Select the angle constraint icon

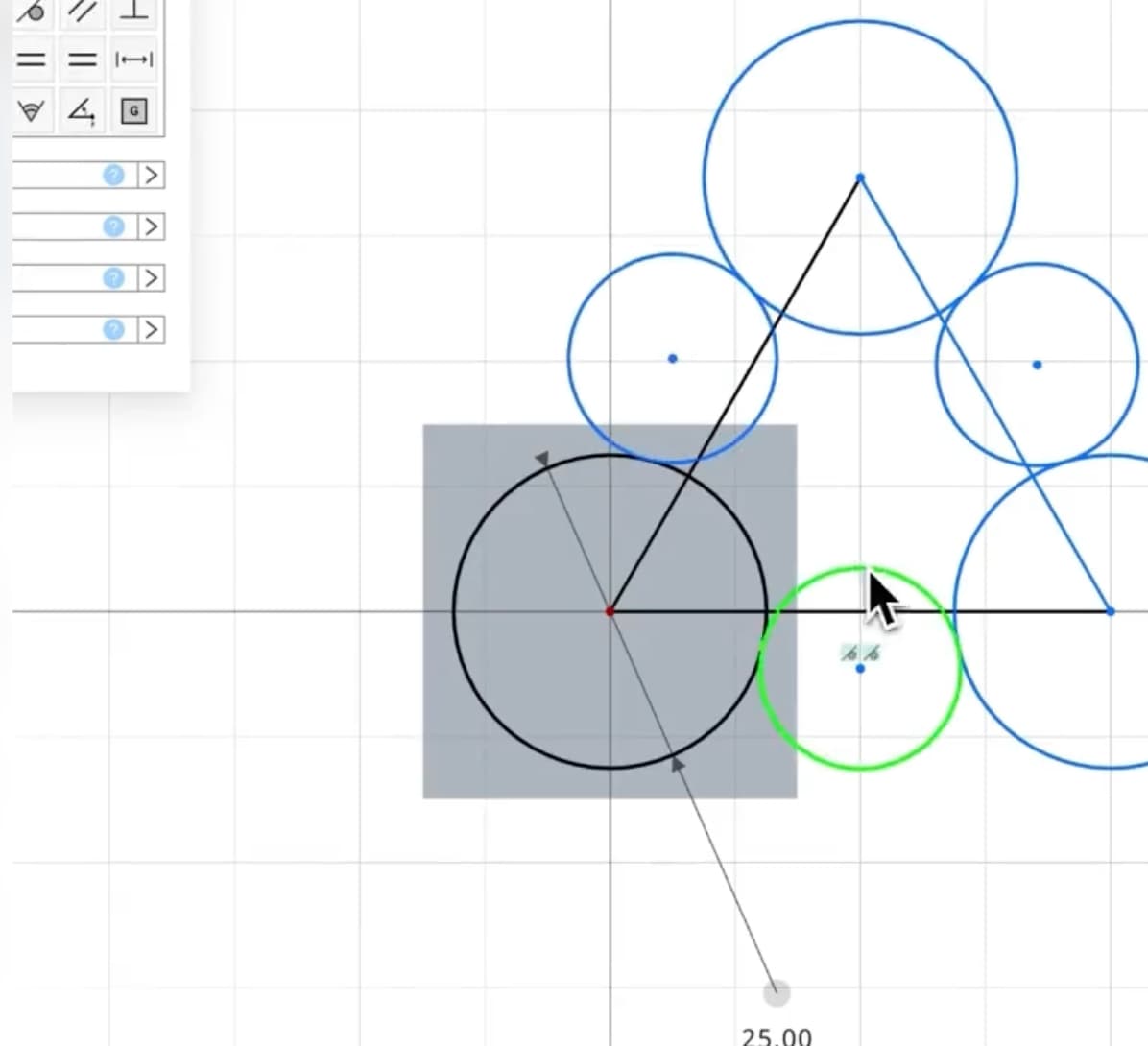point(82,110)
